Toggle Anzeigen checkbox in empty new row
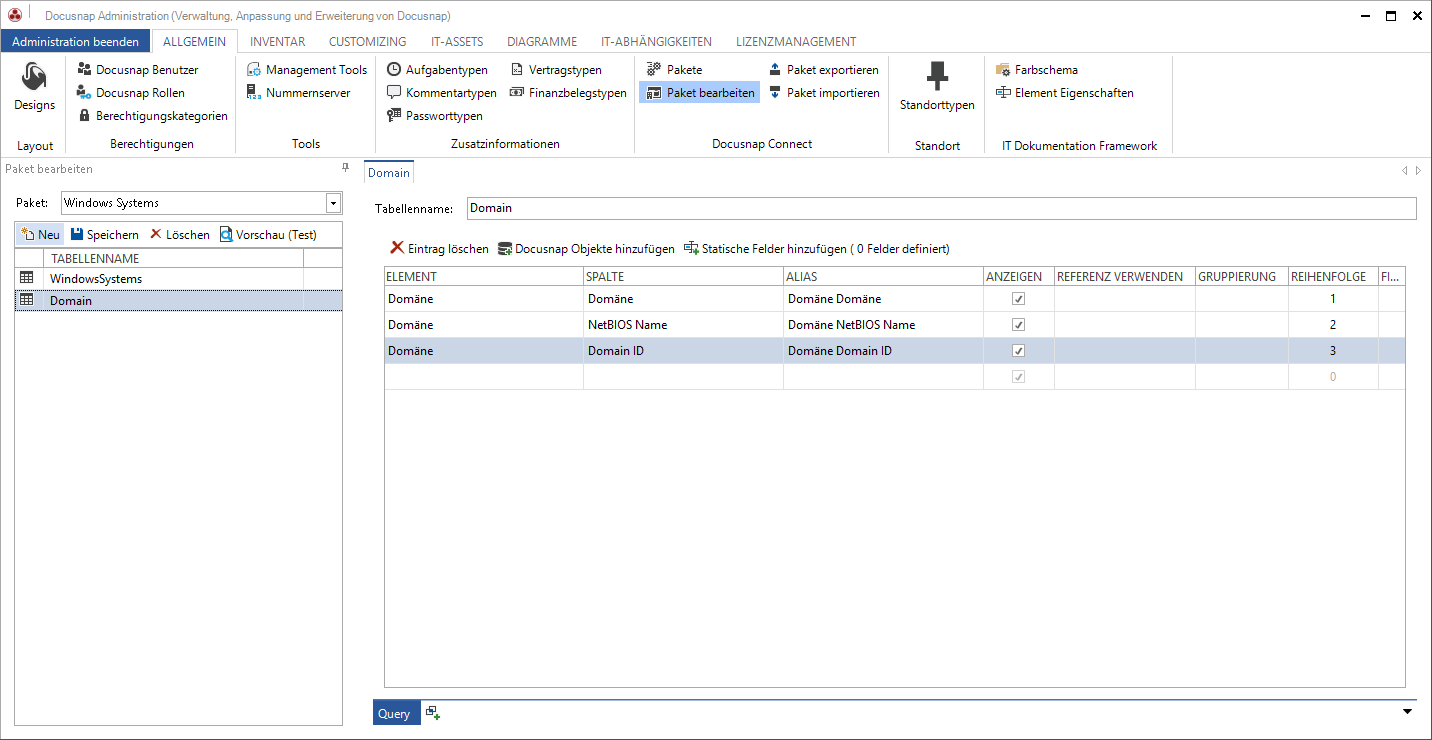Viewport: 1432px width, 740px height. click(x=1019, y=377)
